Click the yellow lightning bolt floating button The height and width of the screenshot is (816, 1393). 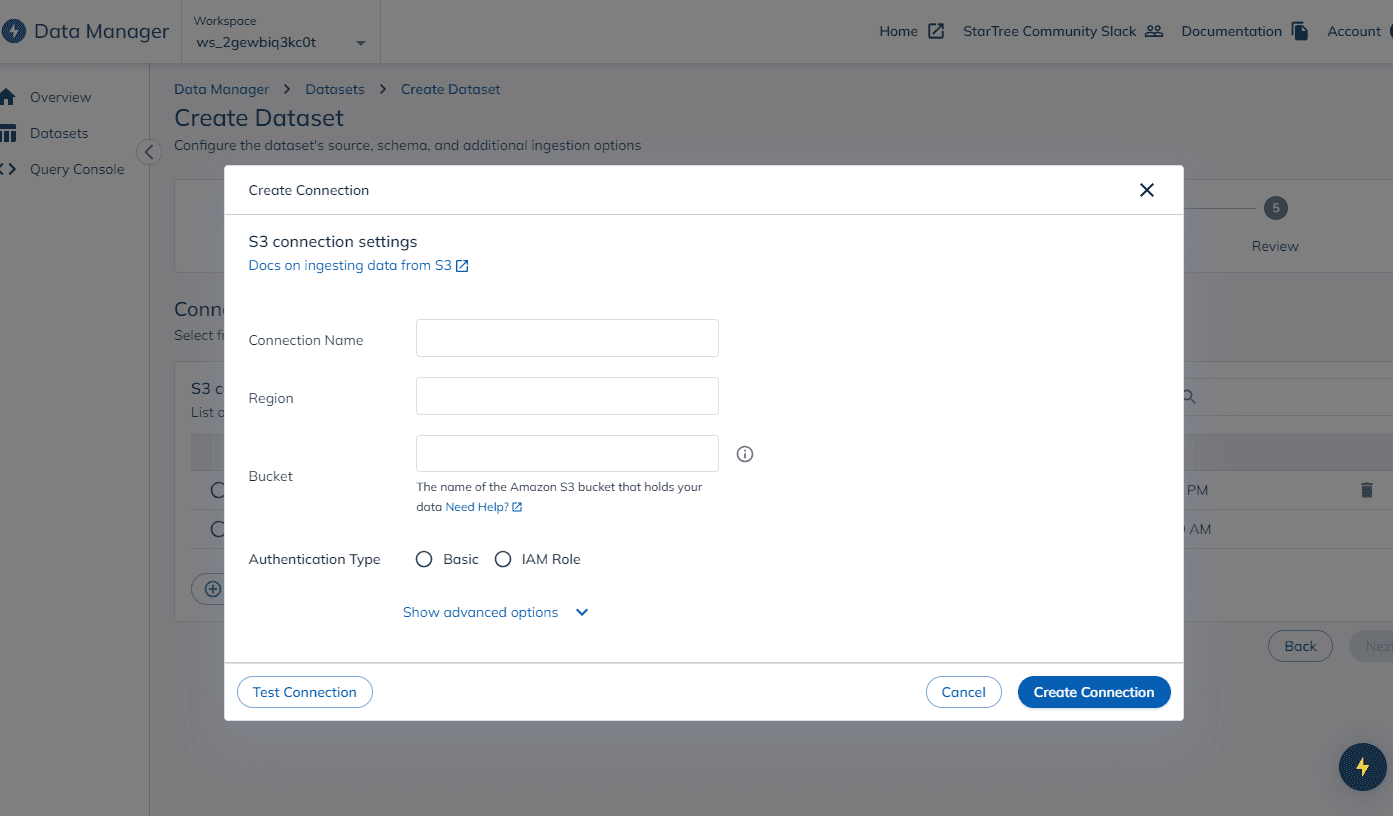pyautogui.click(x=1362, y=767)
